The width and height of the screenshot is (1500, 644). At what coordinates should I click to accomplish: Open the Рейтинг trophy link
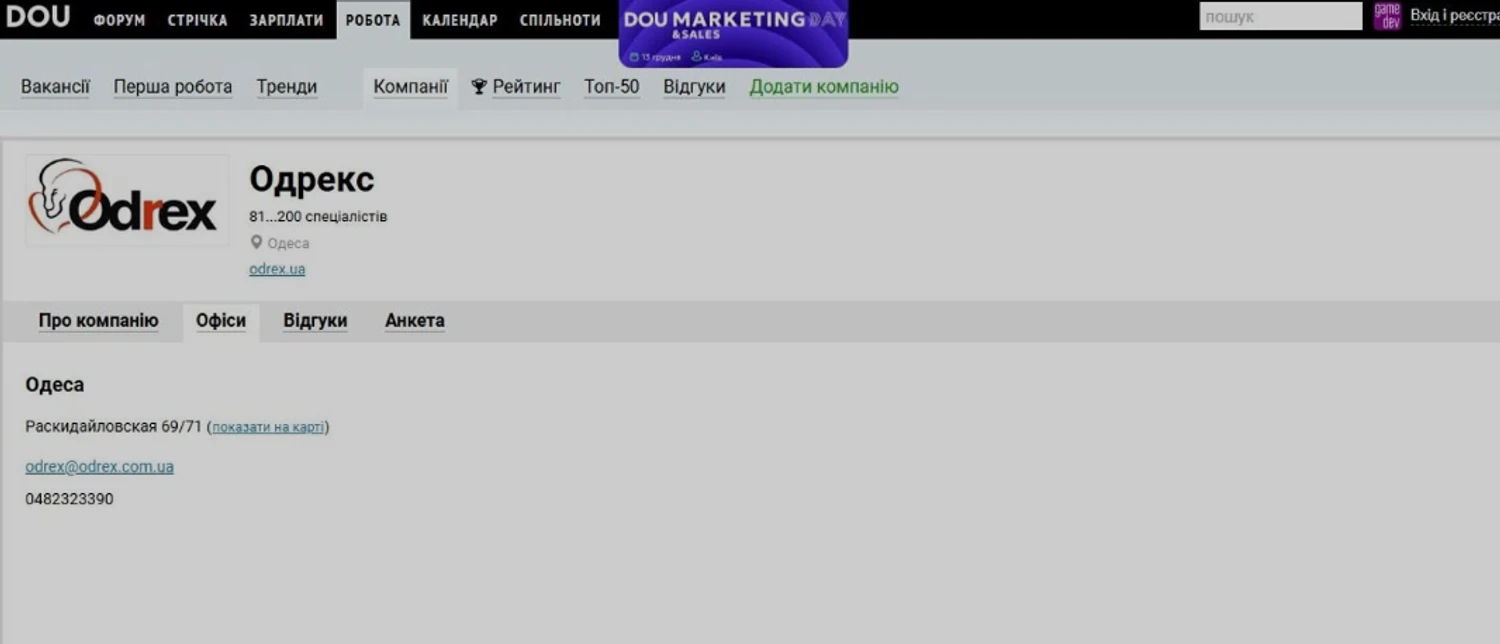(x=516, y=87)
